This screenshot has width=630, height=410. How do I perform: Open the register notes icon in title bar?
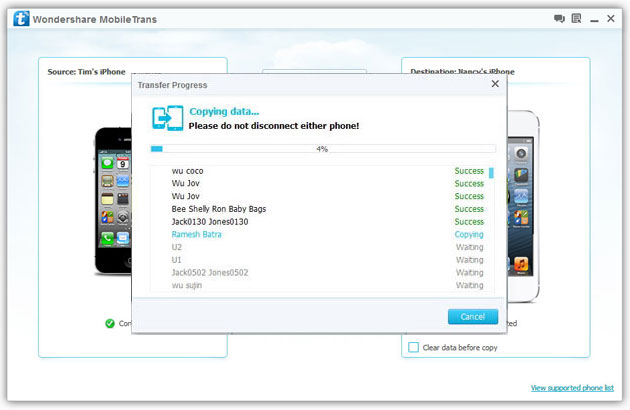576,18
